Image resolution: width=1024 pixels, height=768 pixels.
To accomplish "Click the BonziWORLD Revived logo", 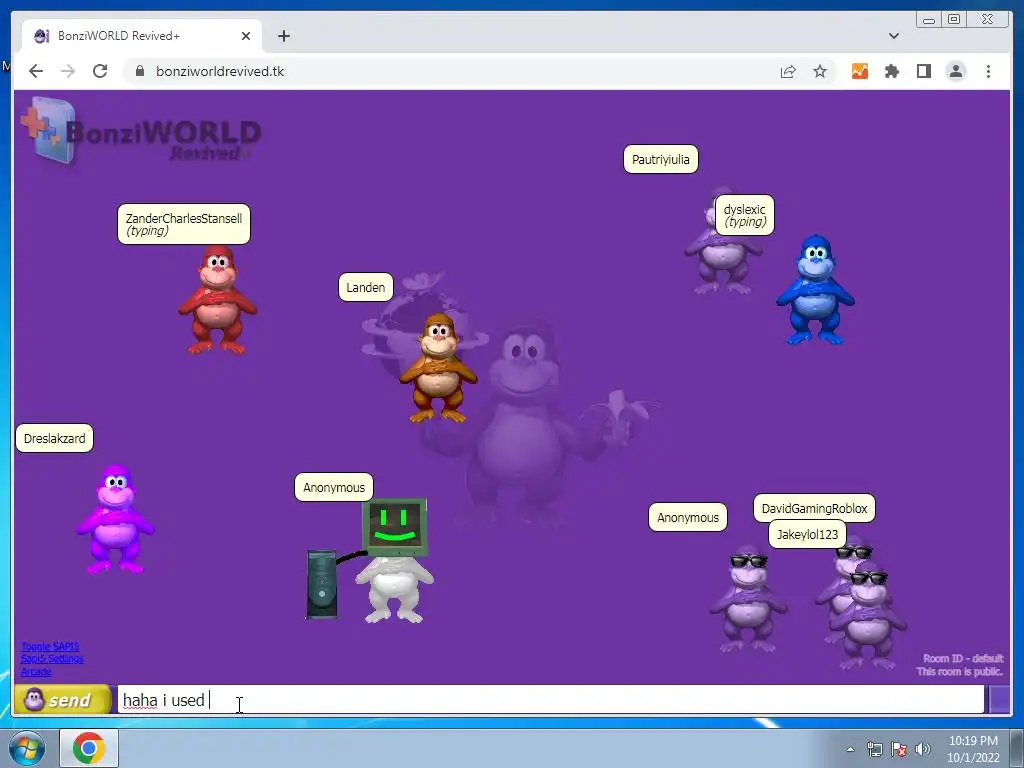I will tap(140, 131).
